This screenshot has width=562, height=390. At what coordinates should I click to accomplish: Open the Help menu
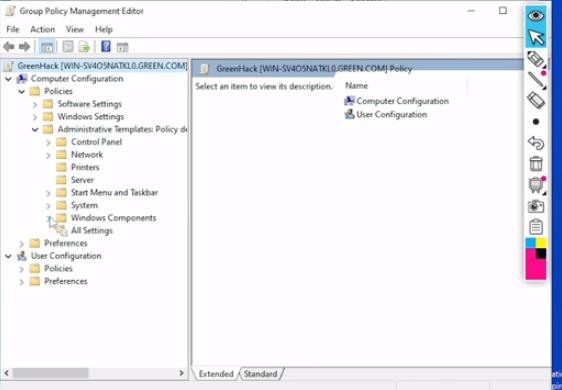tap(104, 29)
